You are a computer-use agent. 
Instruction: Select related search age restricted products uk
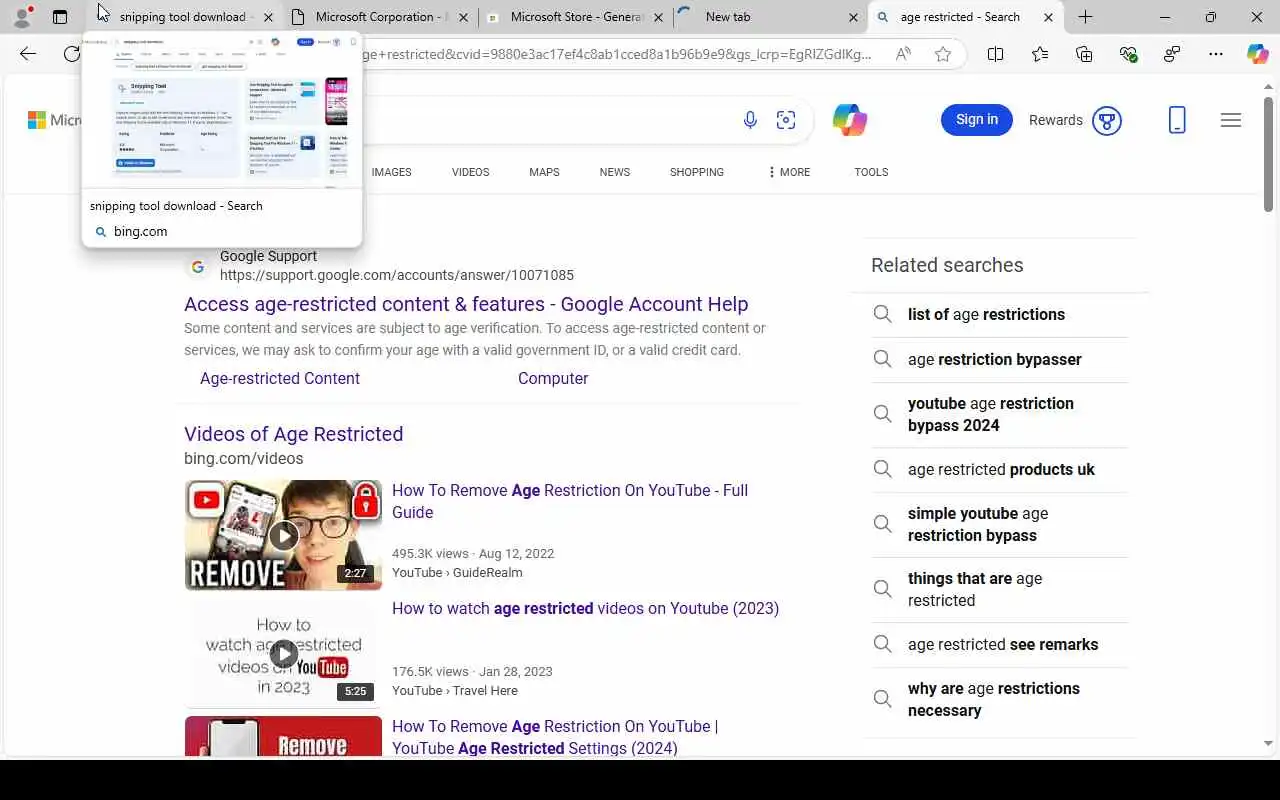coord(1001,469)
